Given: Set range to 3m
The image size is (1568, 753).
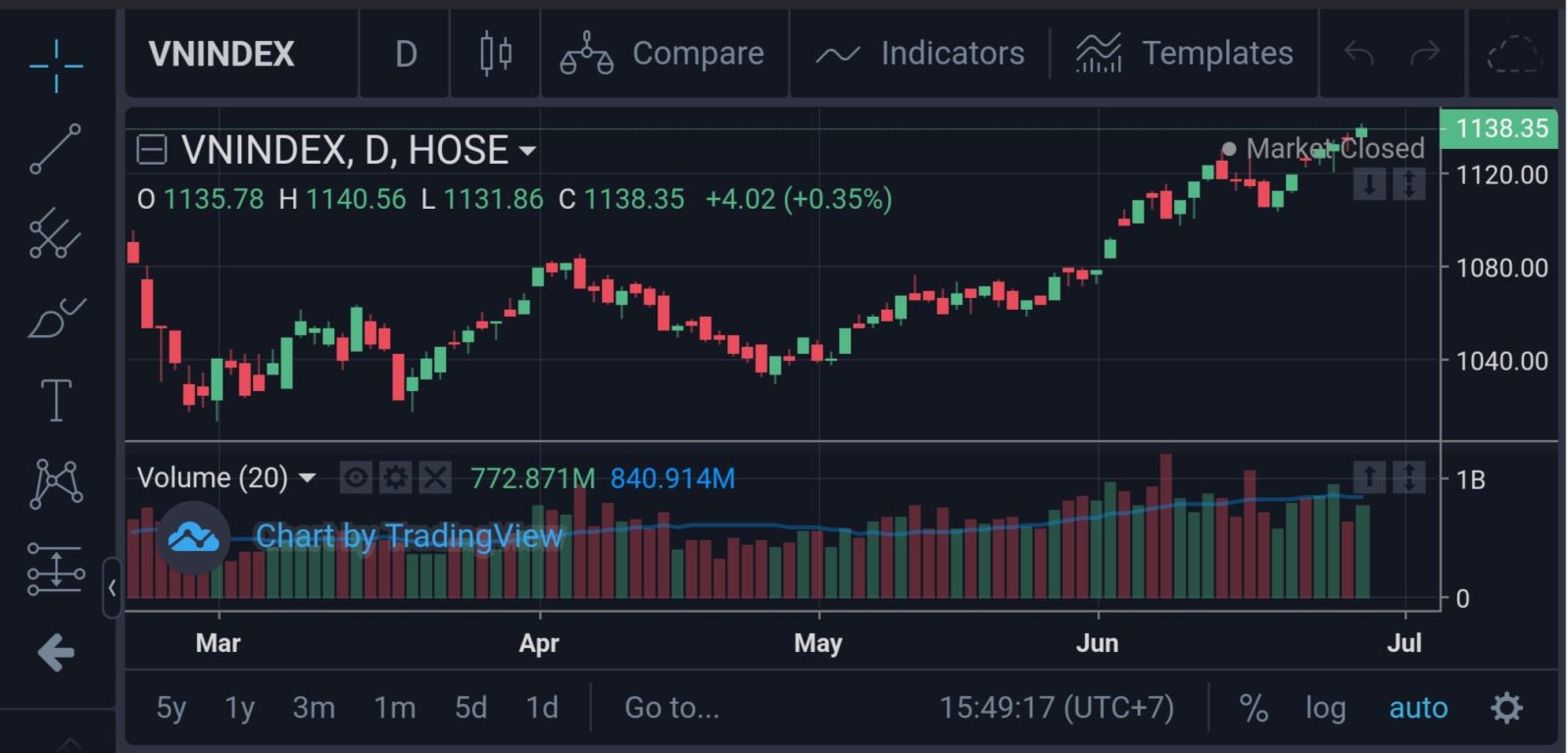Looking at the screenshot, I should click(x=314, y=707).
